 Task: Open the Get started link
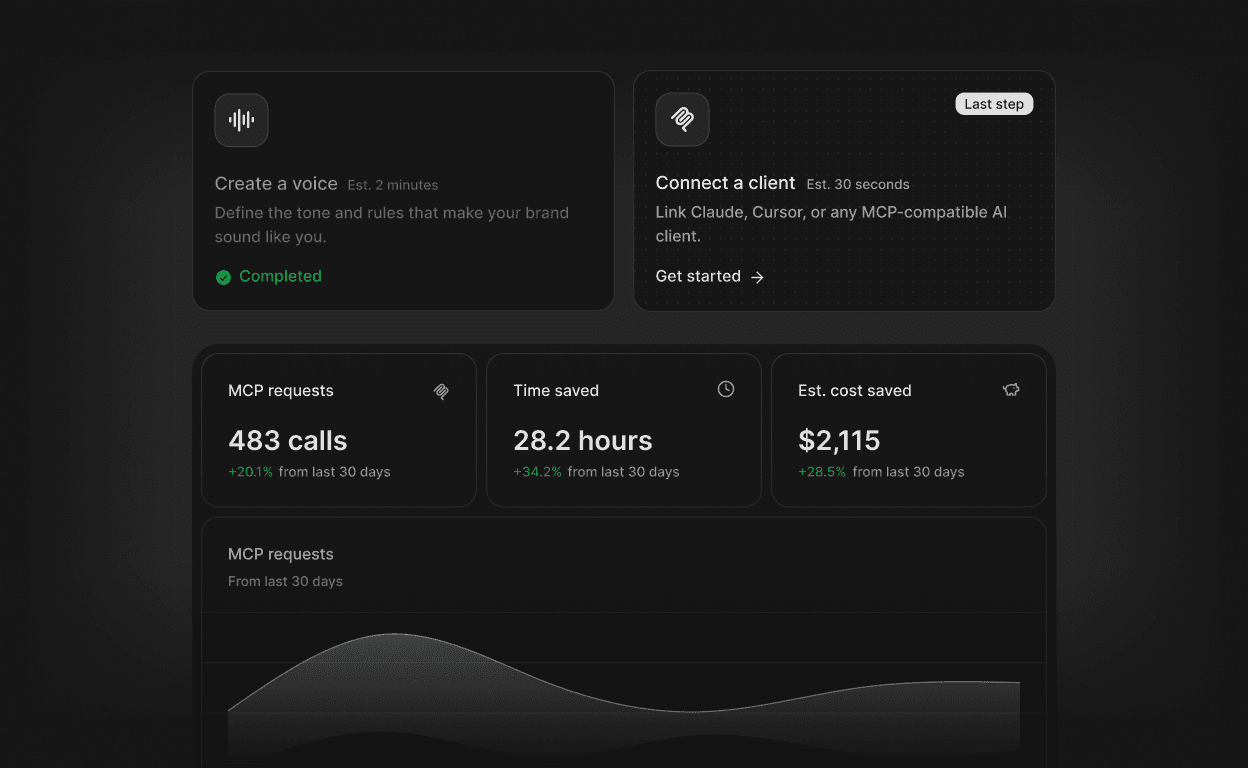(698, 276)
